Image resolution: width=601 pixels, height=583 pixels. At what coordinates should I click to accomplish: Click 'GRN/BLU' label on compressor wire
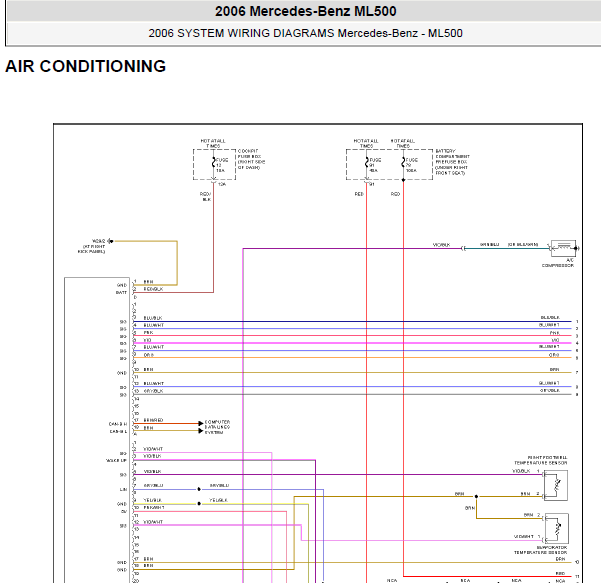(x=489, y=244)
